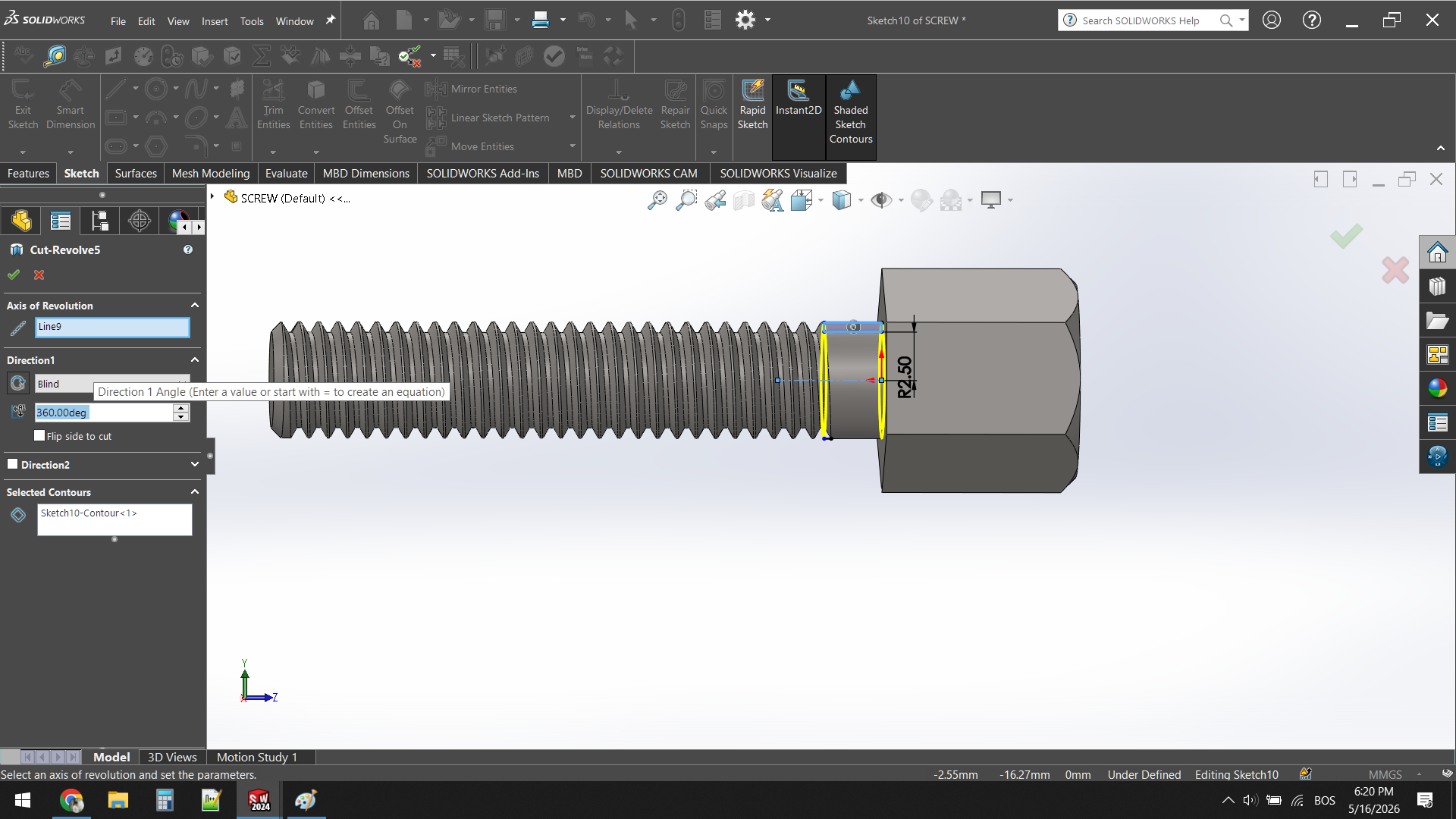Accept Cut-Revolve5 with the green OK checkmark
This screenshot has width=1456, height=819.
point(14,275)
